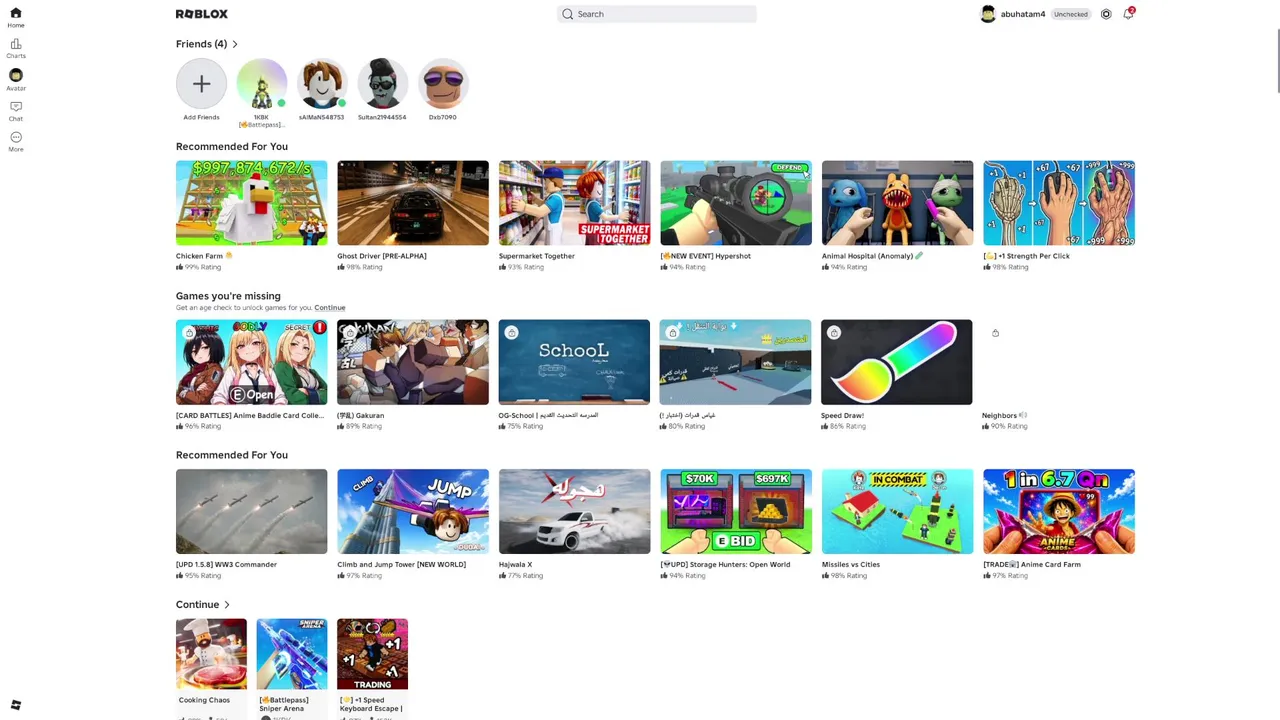Open the +1 Speed Keyboard Escape thumbnail
The height and width of the screenshot is (720, 1280).
pyautogui.click(x=372, y=654)
